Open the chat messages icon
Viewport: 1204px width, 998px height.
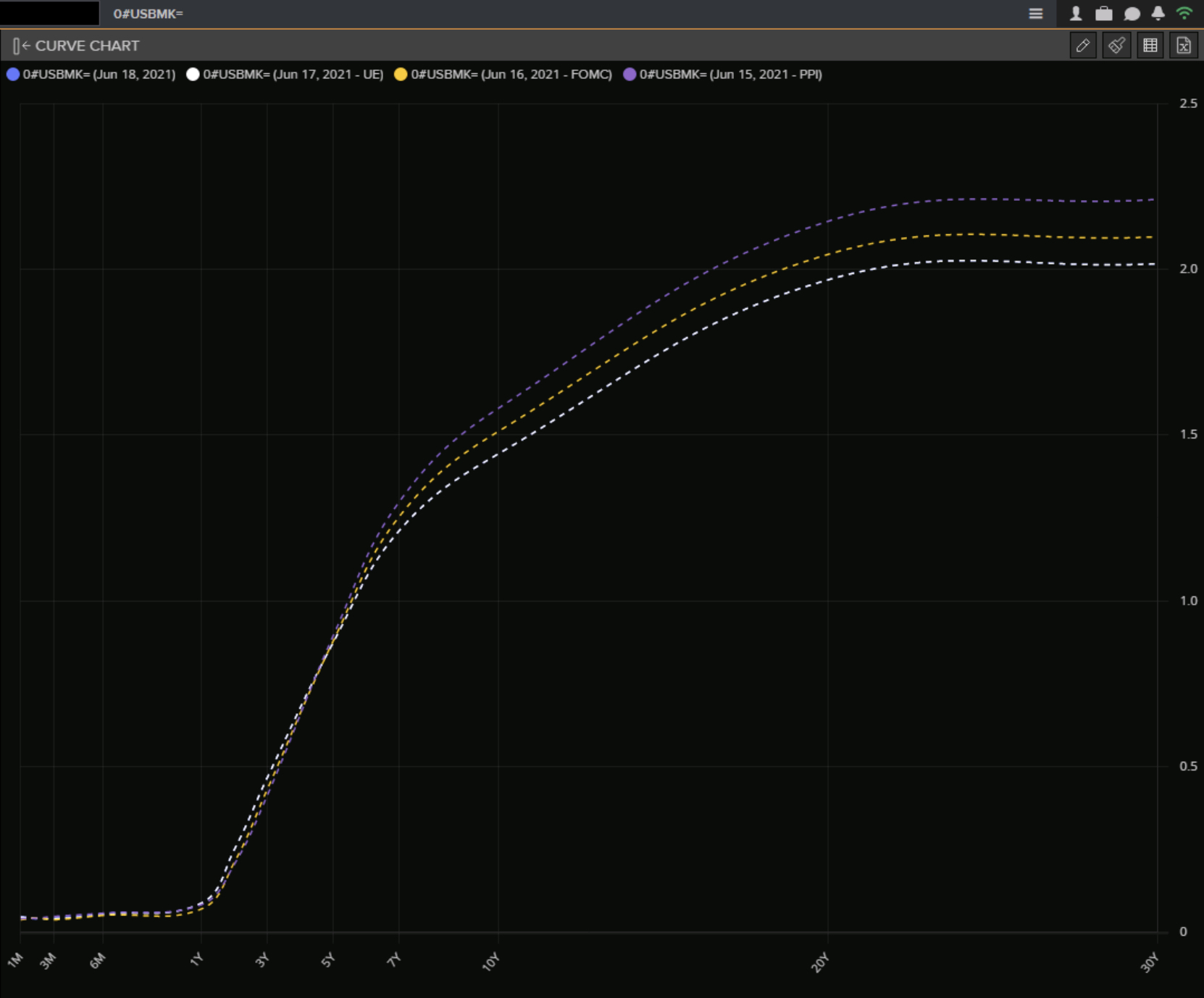tap(1132, 14)
